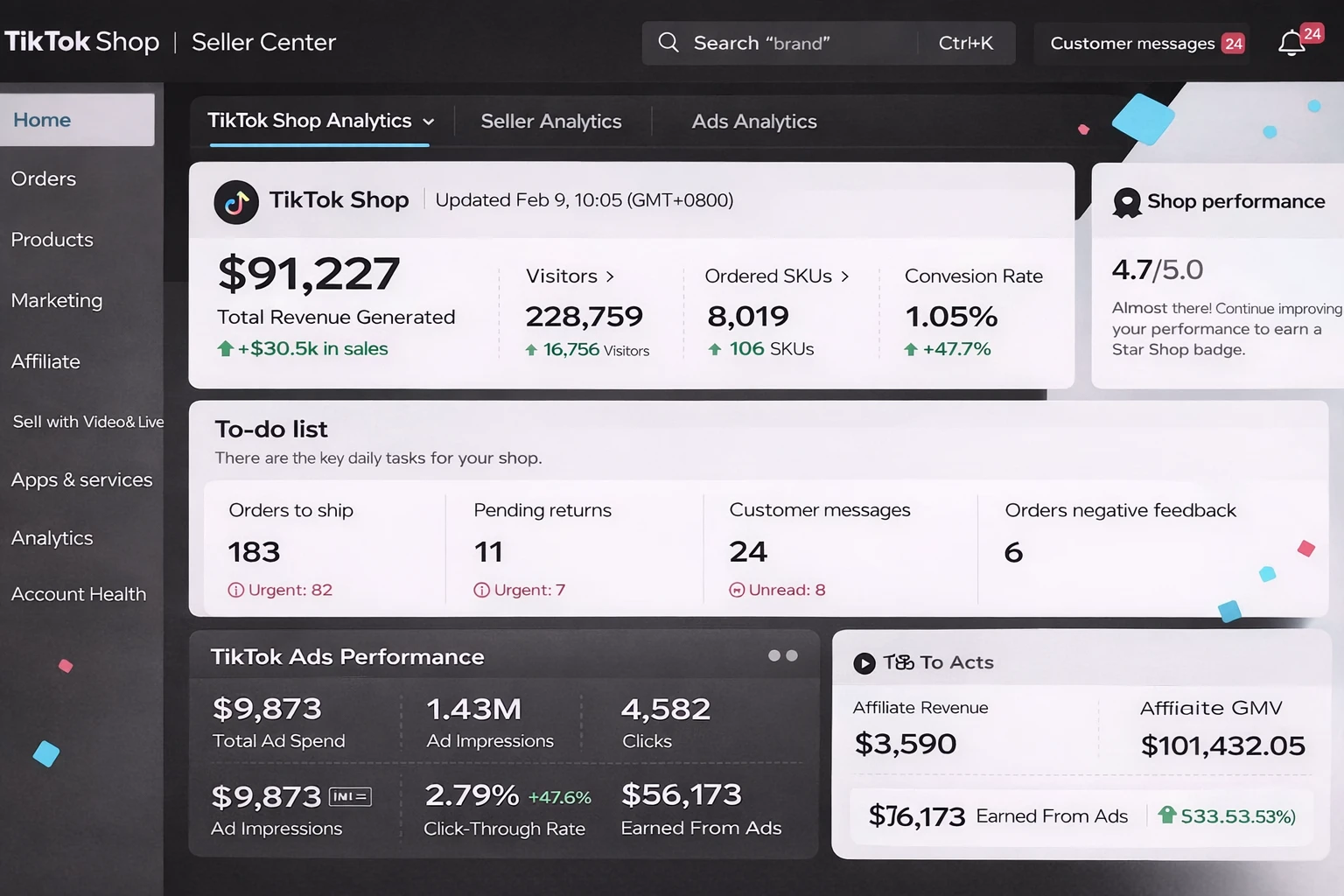Click the To-do list heading
The width and height of the screenshot is (1344, 896).
click(x=271, y=430)
